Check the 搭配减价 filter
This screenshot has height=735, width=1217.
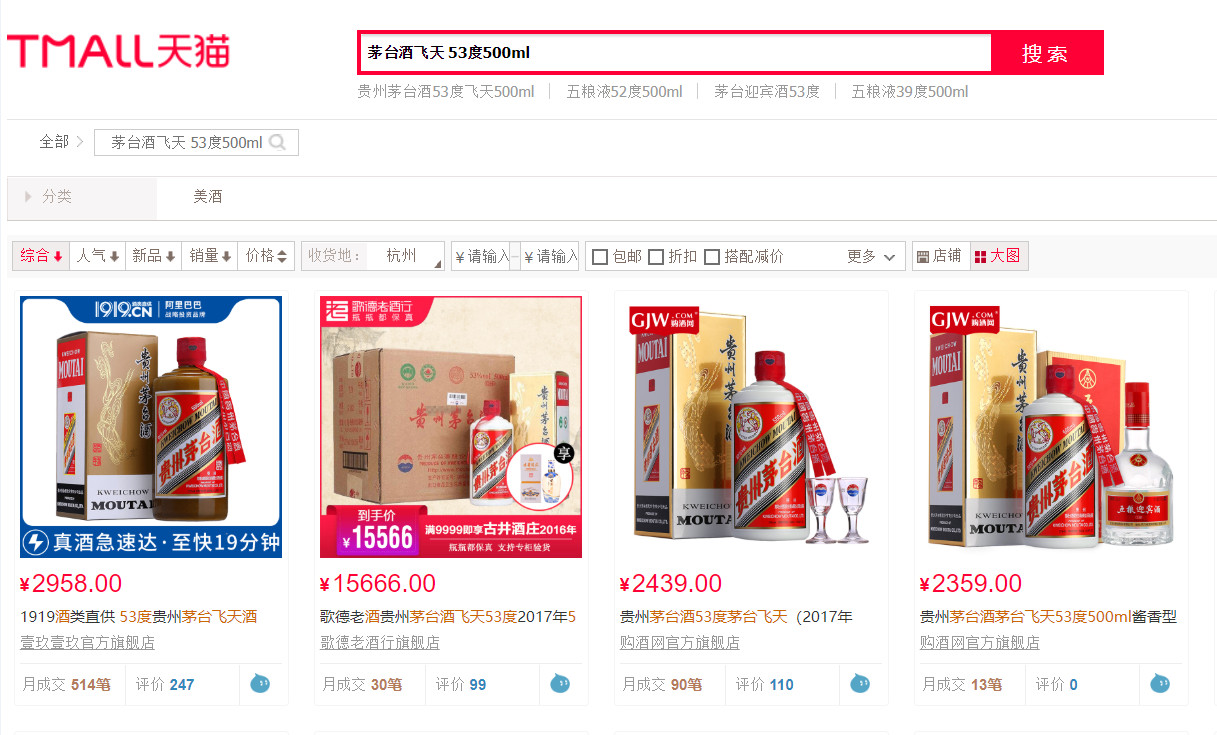click(712, 257)
